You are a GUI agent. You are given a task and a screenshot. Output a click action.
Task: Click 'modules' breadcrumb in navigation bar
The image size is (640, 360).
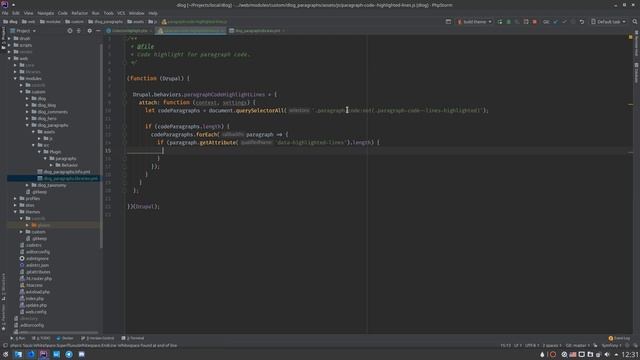[x=50, y=22]
